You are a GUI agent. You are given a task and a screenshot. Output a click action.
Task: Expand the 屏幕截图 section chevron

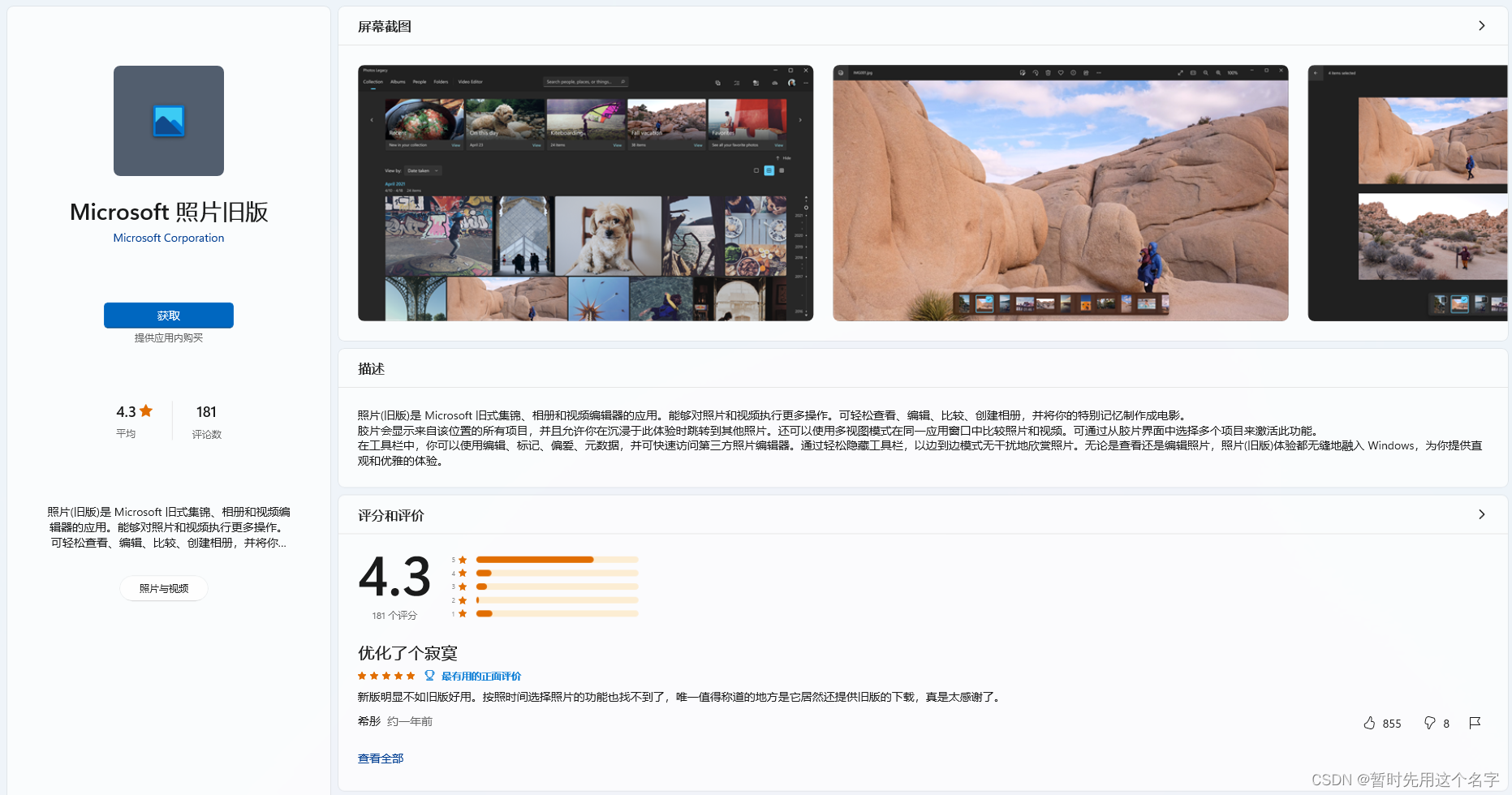pos(1481,26)
